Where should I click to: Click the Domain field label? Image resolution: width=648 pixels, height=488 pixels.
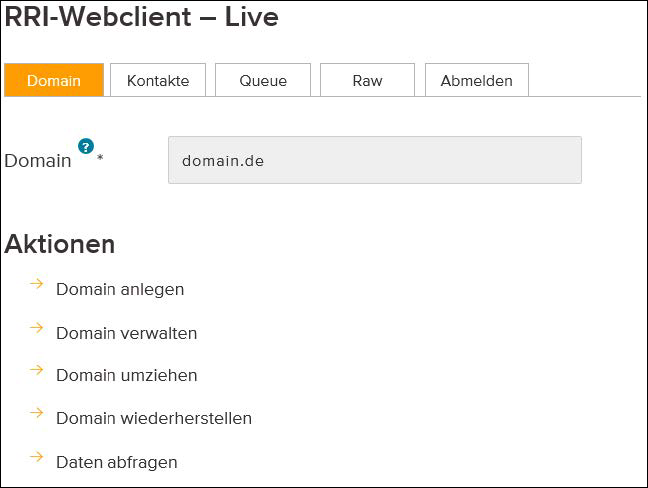(38, 160)
